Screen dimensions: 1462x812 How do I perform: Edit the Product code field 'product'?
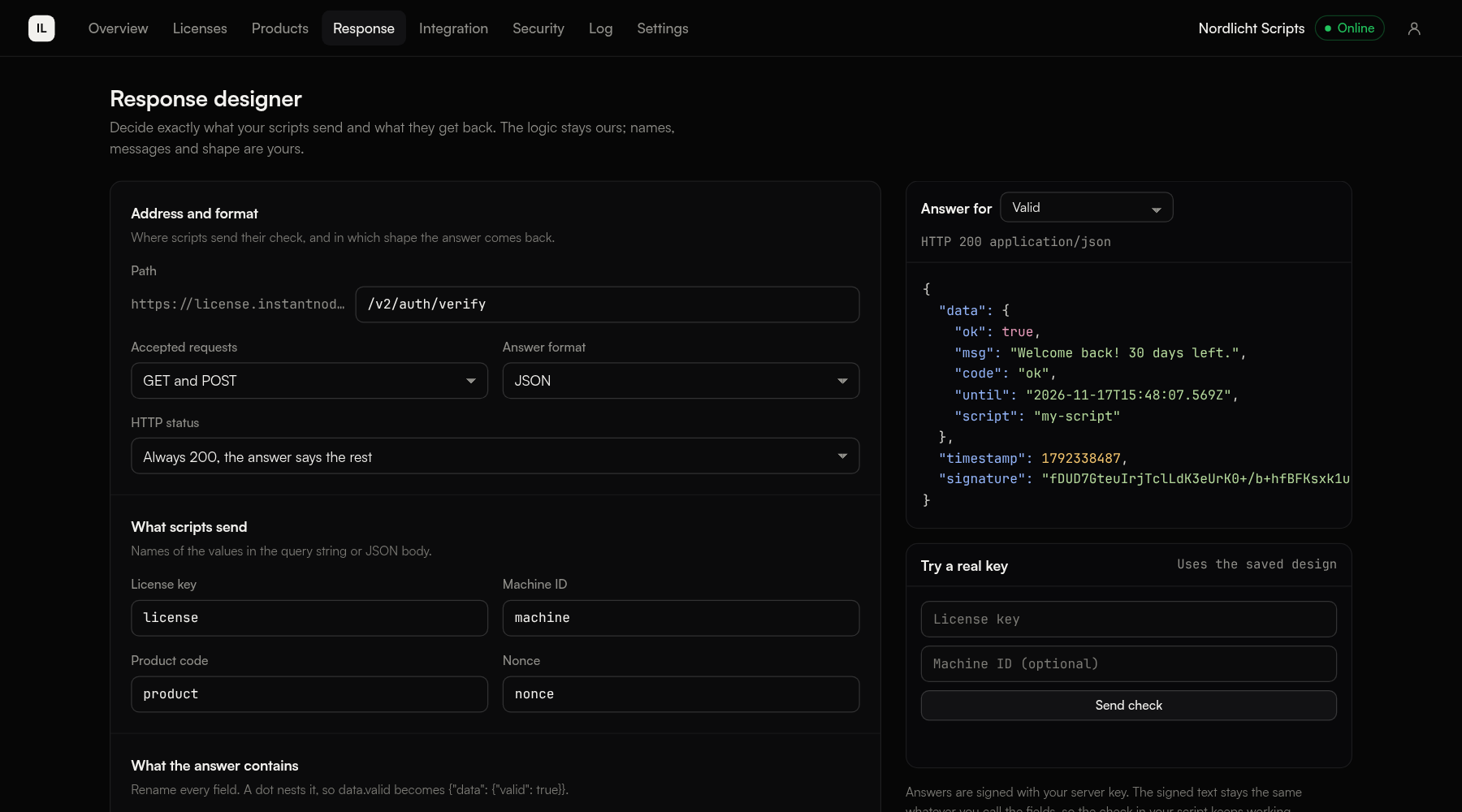tap(309, 694)
